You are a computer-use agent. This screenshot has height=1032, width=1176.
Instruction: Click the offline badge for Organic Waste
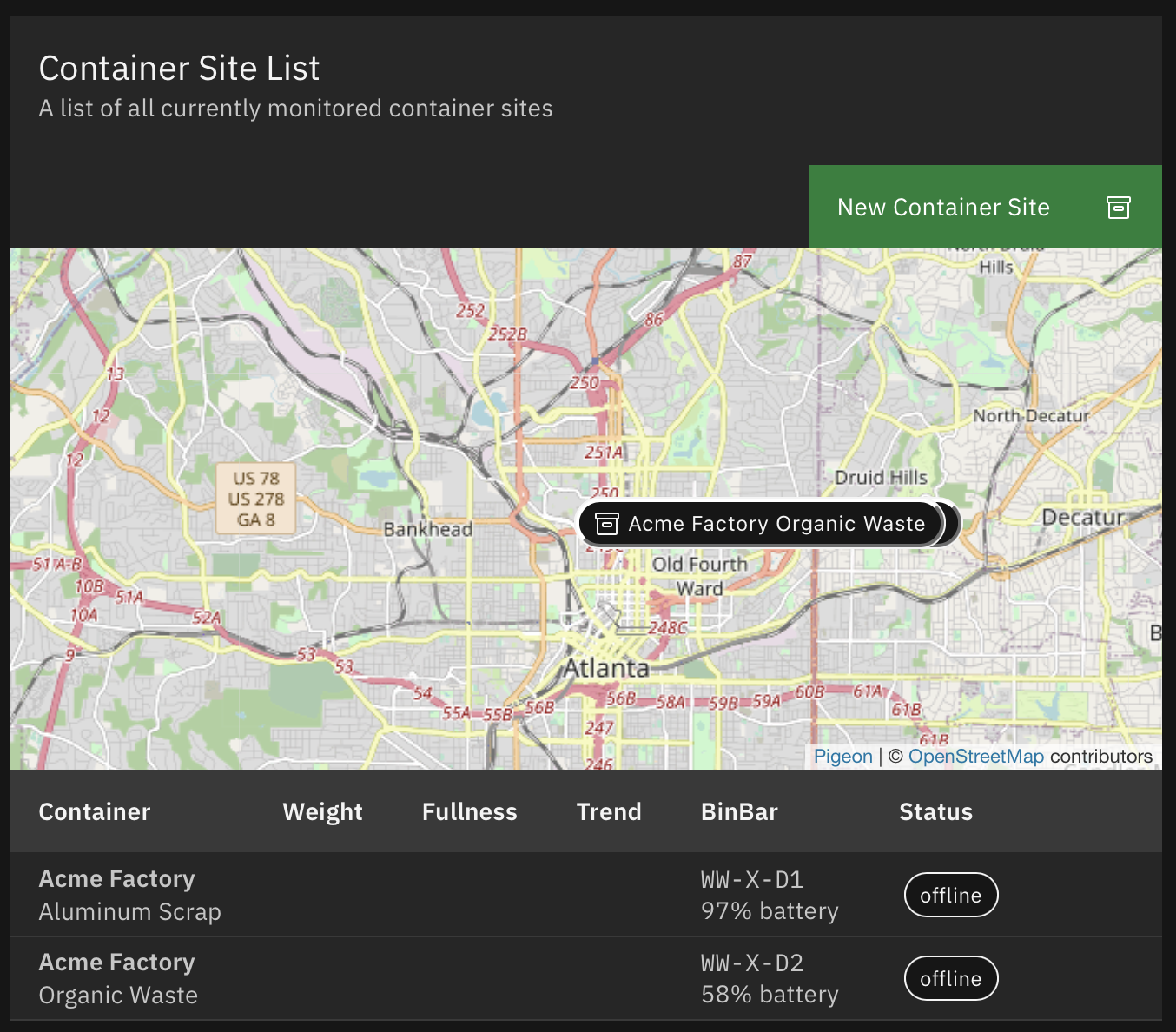951,978
